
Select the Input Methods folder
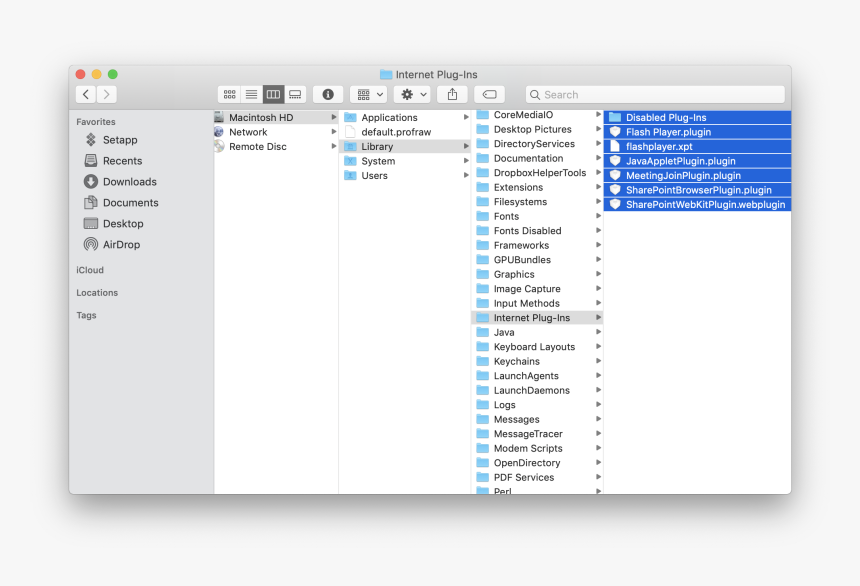tap(538, 303)
